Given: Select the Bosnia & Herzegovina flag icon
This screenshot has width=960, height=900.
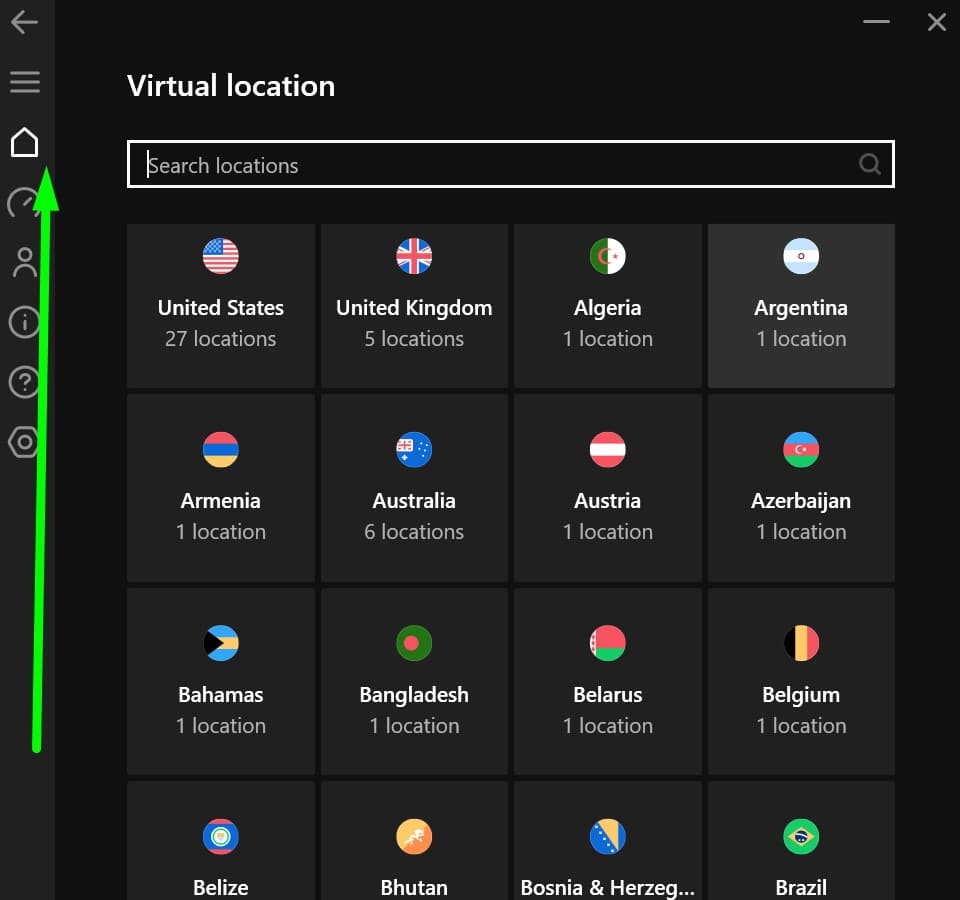Looking at the screenshot, I should click(607, 836).
